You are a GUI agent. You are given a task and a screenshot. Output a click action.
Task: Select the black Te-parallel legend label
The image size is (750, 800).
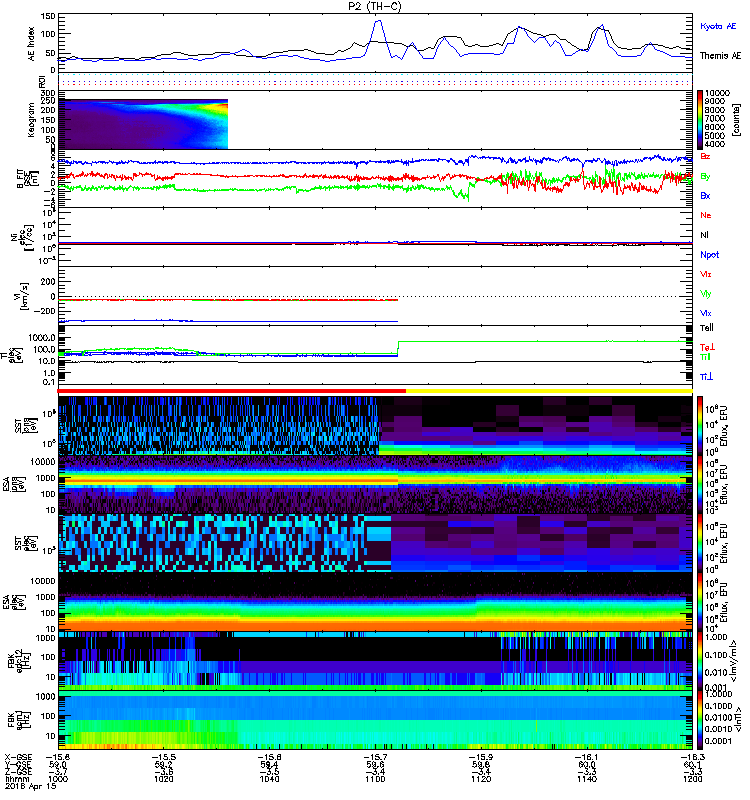coord(706,328)
